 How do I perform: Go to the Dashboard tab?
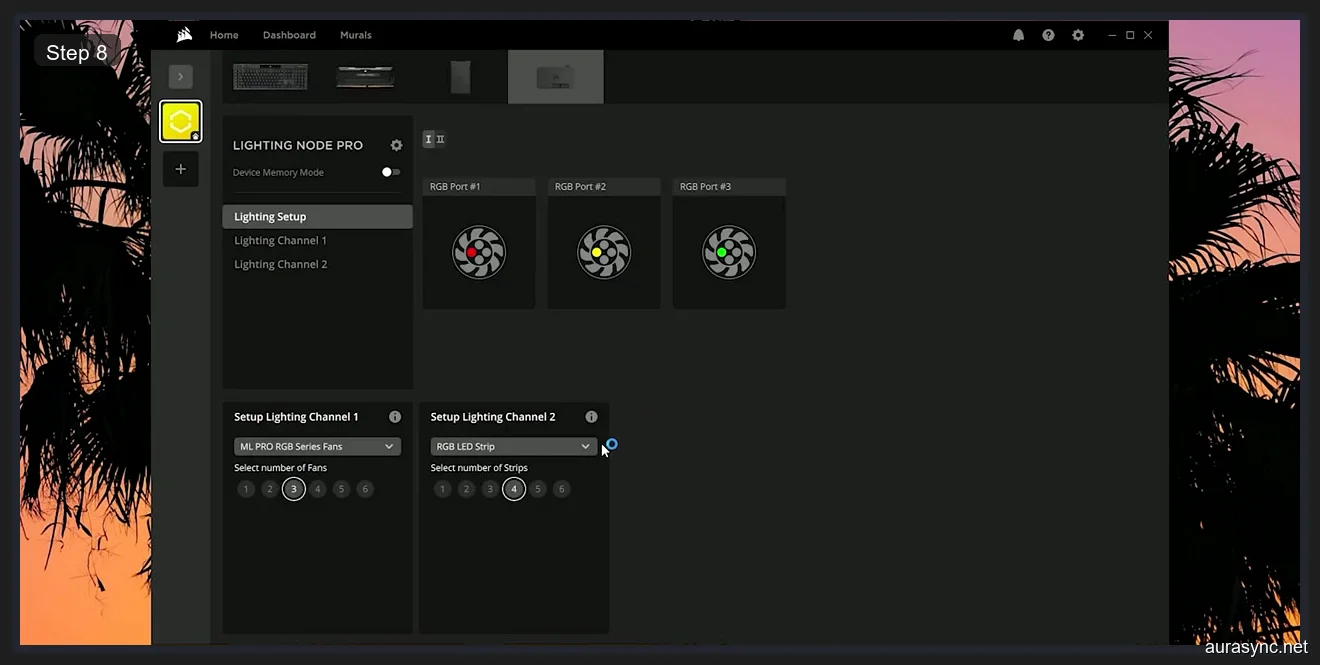coord(289,34)
